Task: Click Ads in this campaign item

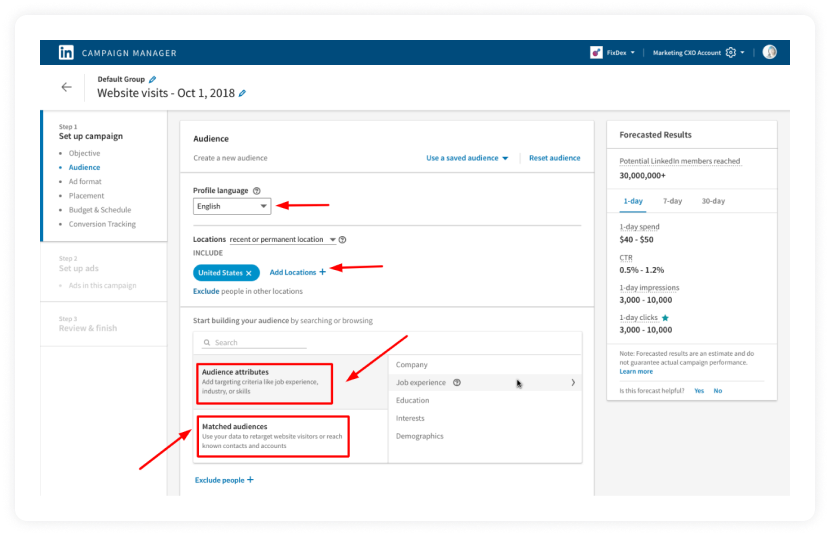Action: (102, 286)
